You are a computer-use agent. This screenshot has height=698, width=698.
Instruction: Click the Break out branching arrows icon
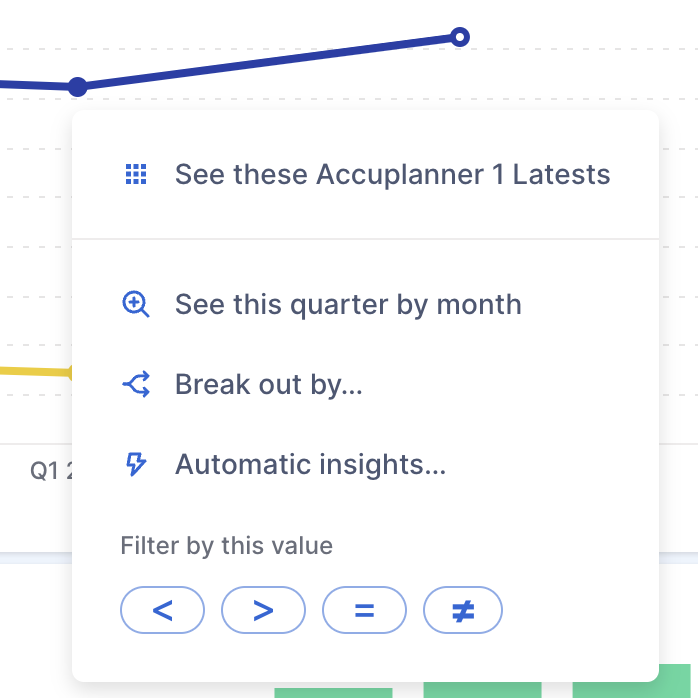pos(136,384)
